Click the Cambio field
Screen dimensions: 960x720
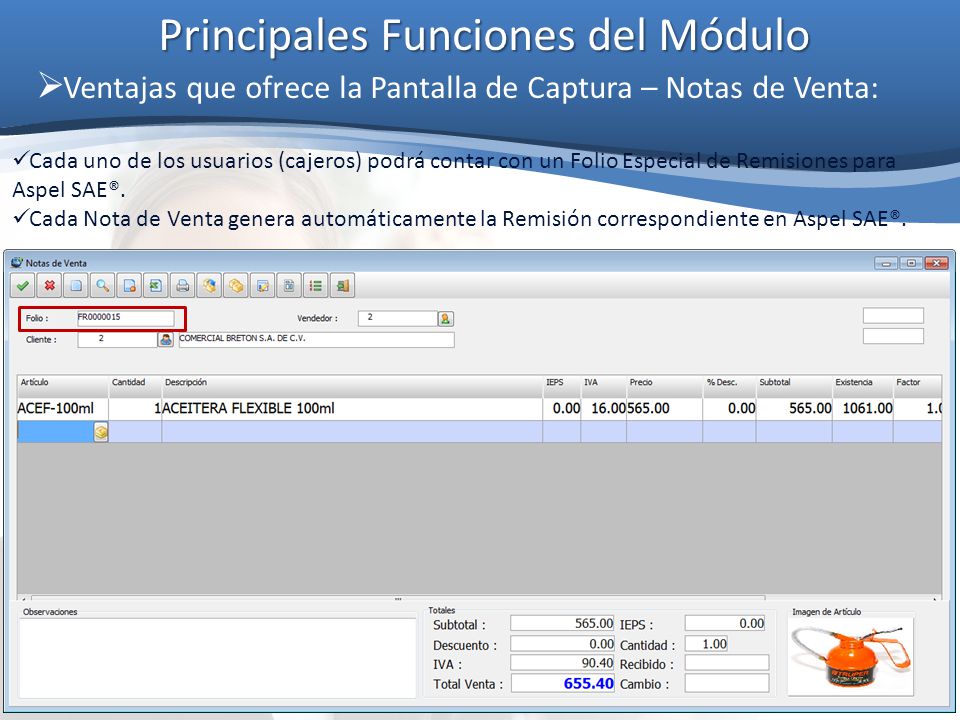(727, 683)
